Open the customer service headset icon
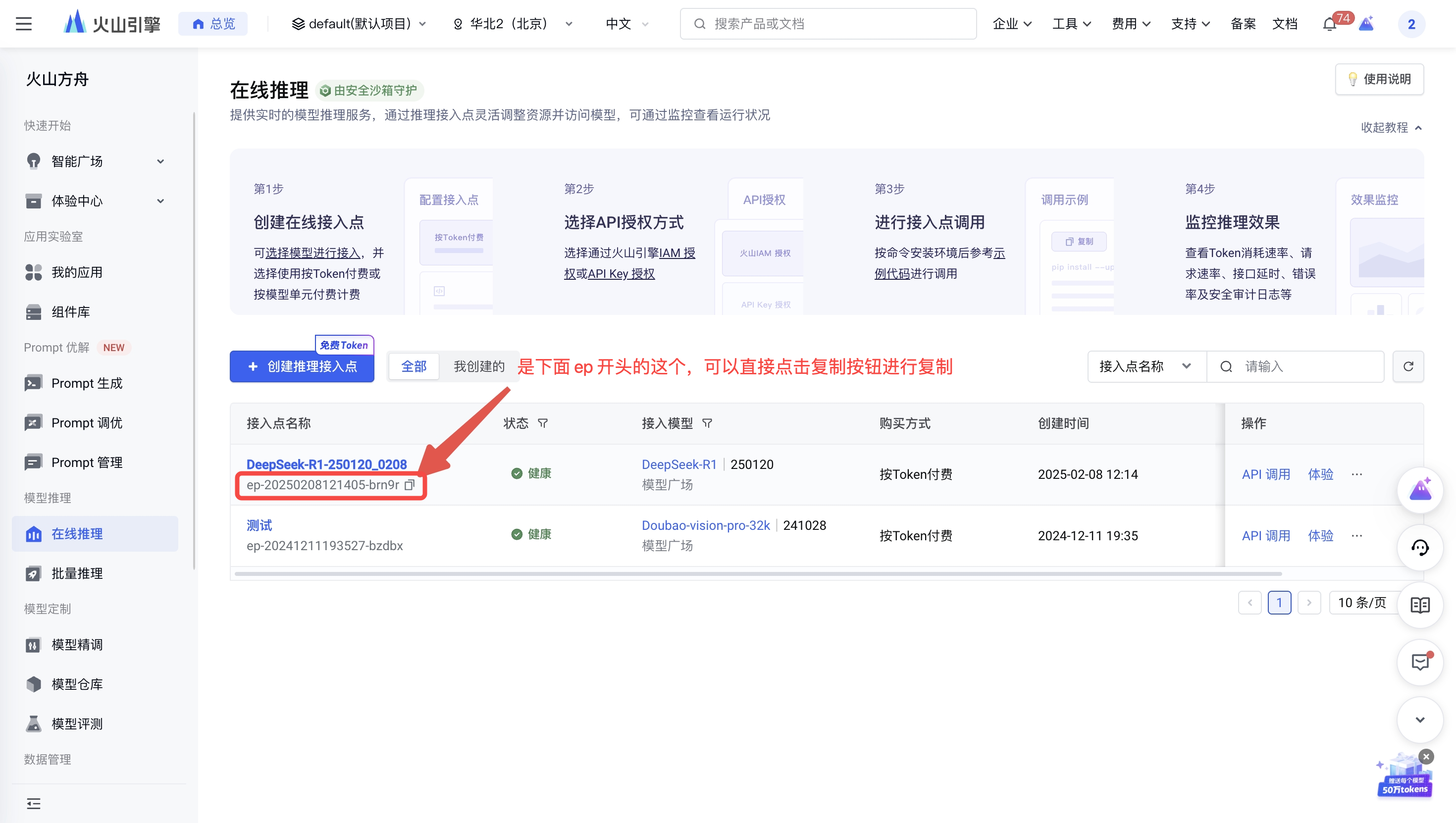Viewport: 1456px width, 823px height. click(1420, 547)
